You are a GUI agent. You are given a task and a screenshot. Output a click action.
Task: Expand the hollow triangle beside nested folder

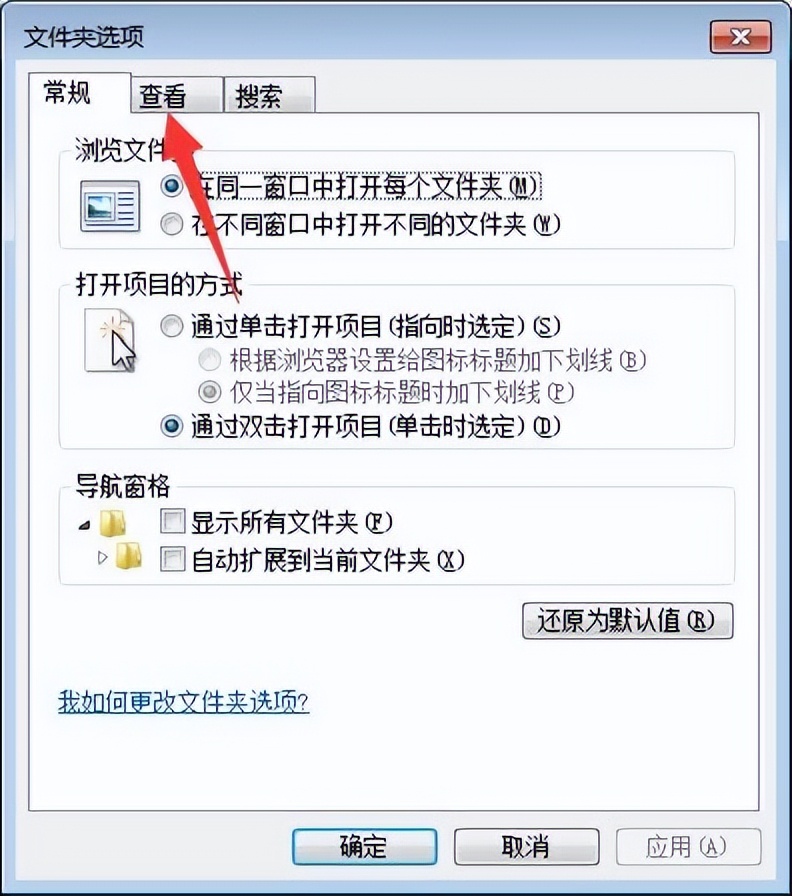coord(102,557)
